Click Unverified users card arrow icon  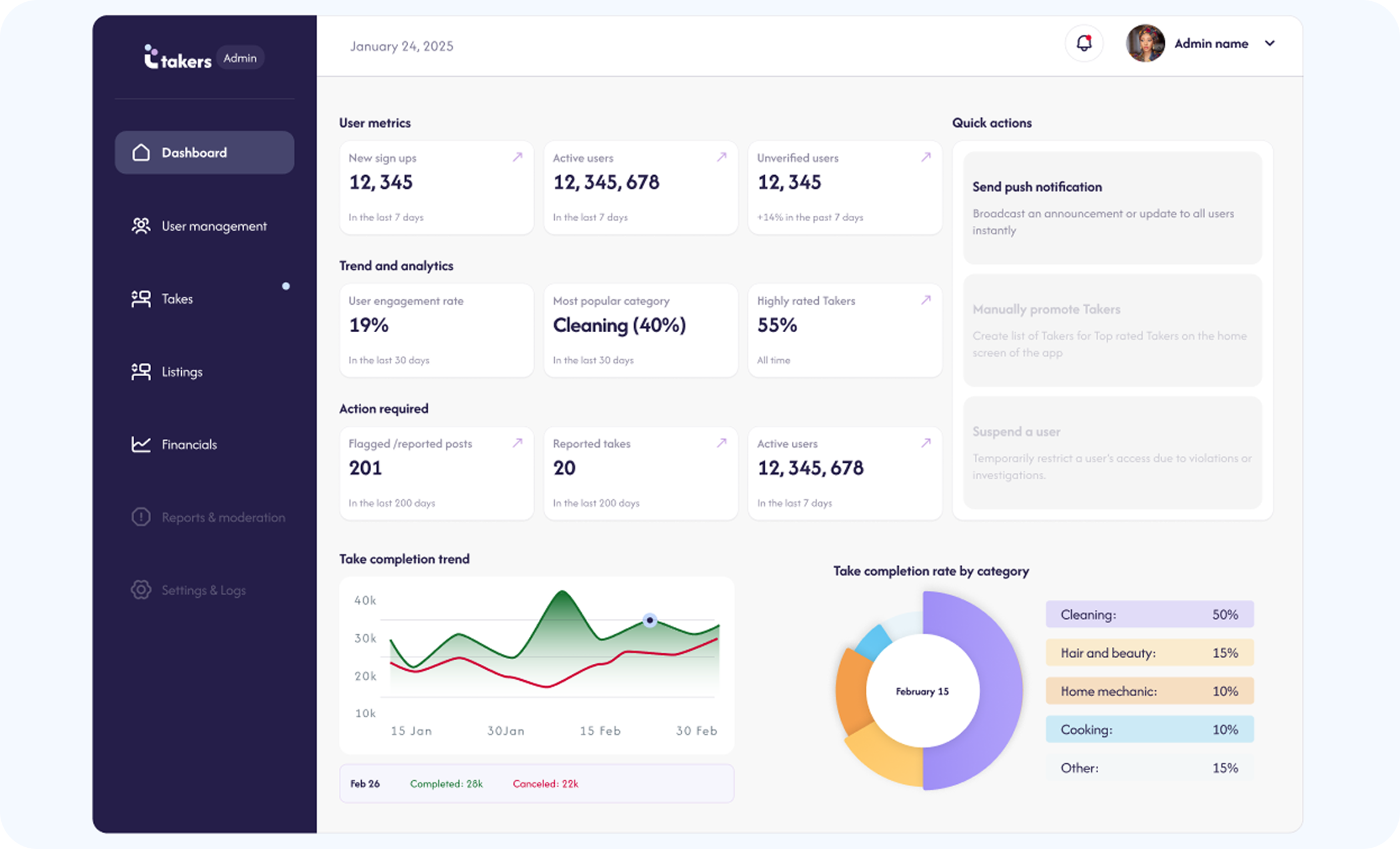[x=925, y=157]
